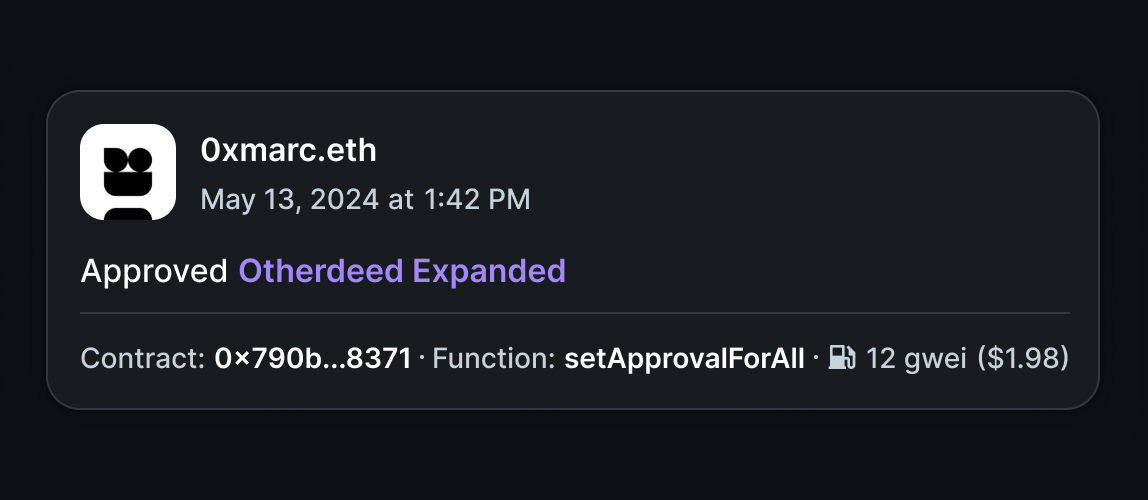Click the May 13, 2024 date text
Viewport: 1148px width, 500px height.
point(290,199)
